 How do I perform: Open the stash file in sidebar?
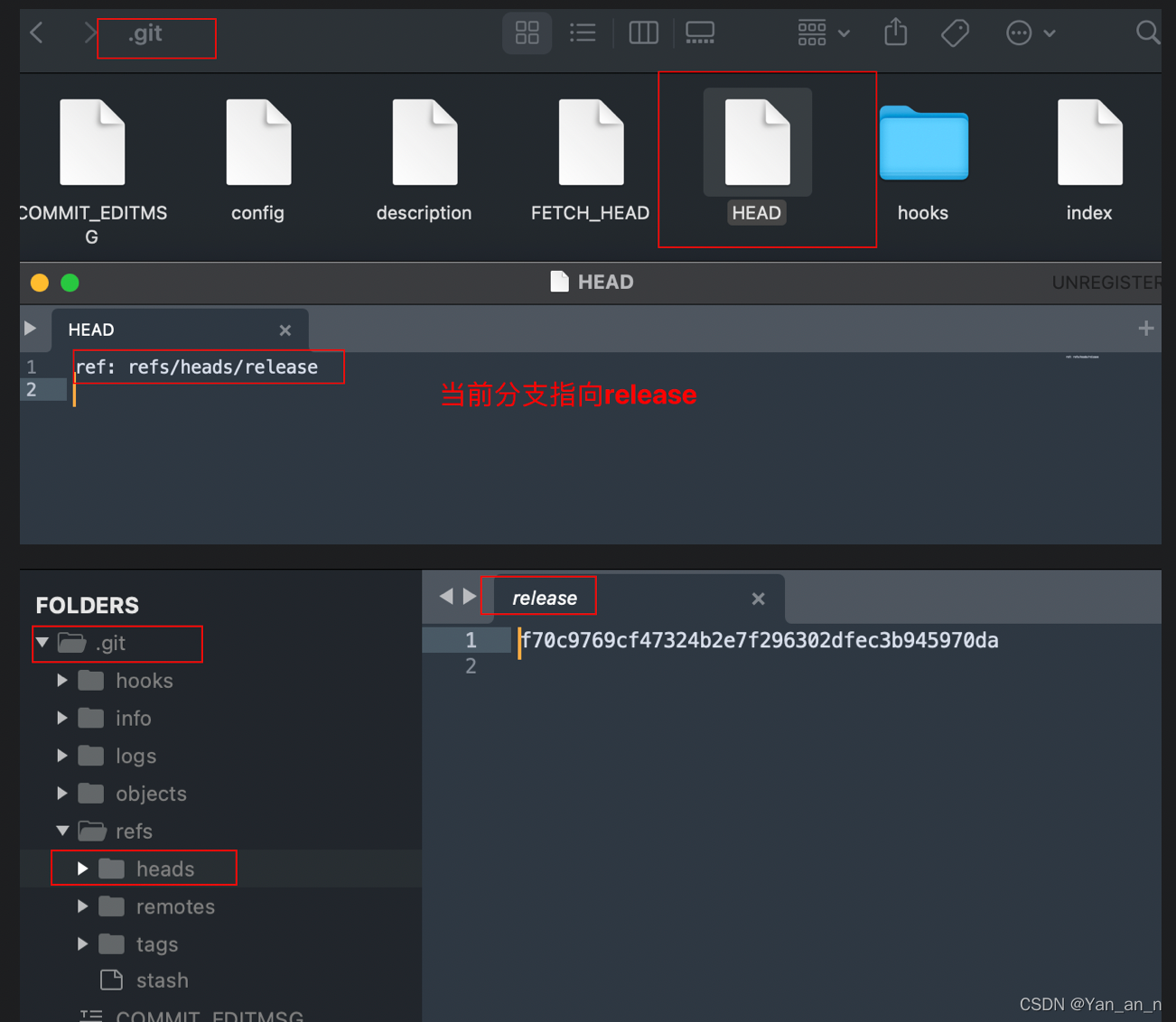tap(162, 980)
